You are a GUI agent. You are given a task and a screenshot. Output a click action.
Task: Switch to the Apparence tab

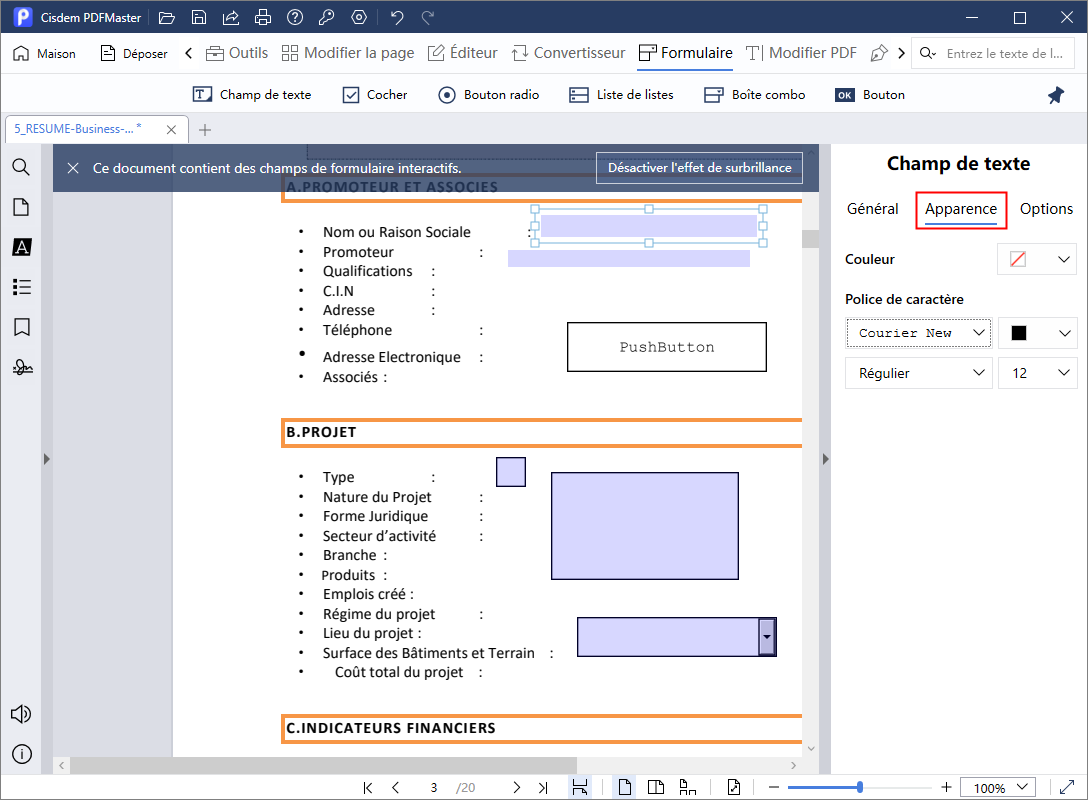coord(961,209)
